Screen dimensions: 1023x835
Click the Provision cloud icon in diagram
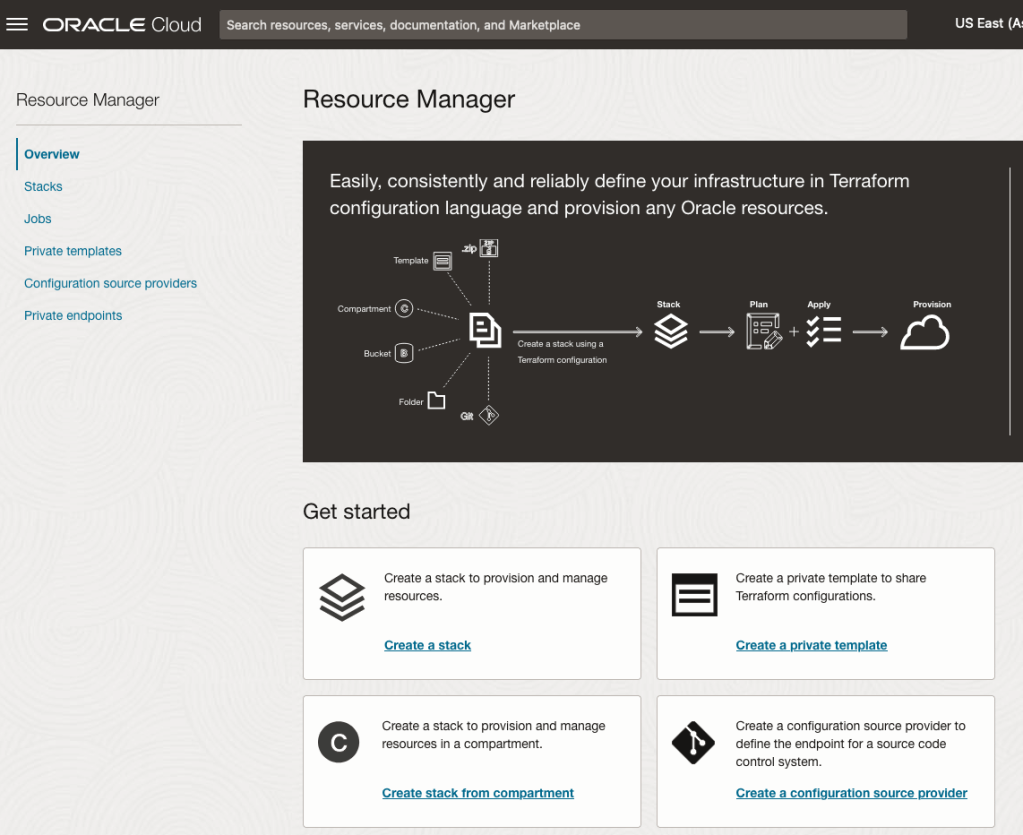pyautogui.click(x=924, y=333)
